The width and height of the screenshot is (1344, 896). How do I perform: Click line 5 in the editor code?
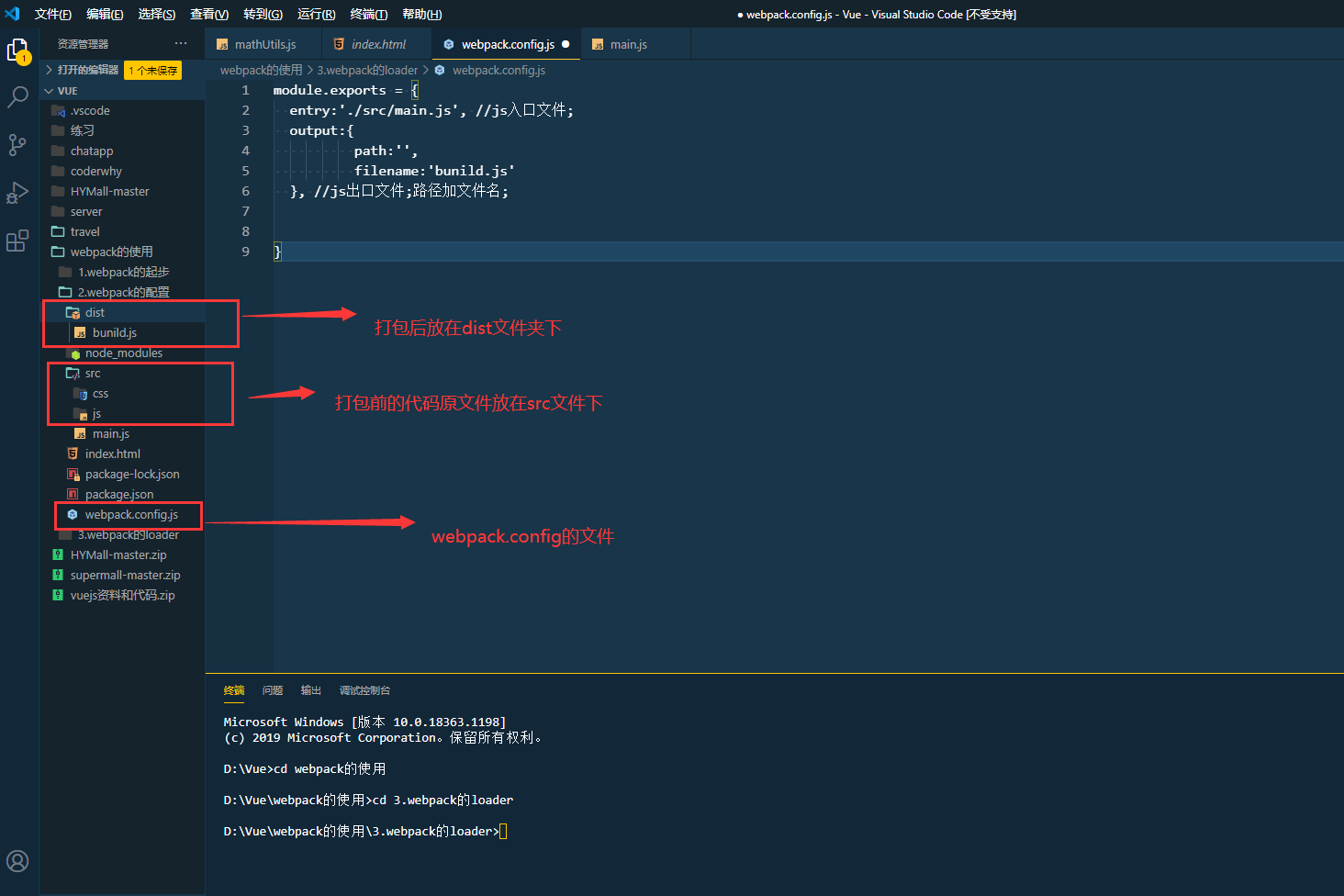[431, 170]
